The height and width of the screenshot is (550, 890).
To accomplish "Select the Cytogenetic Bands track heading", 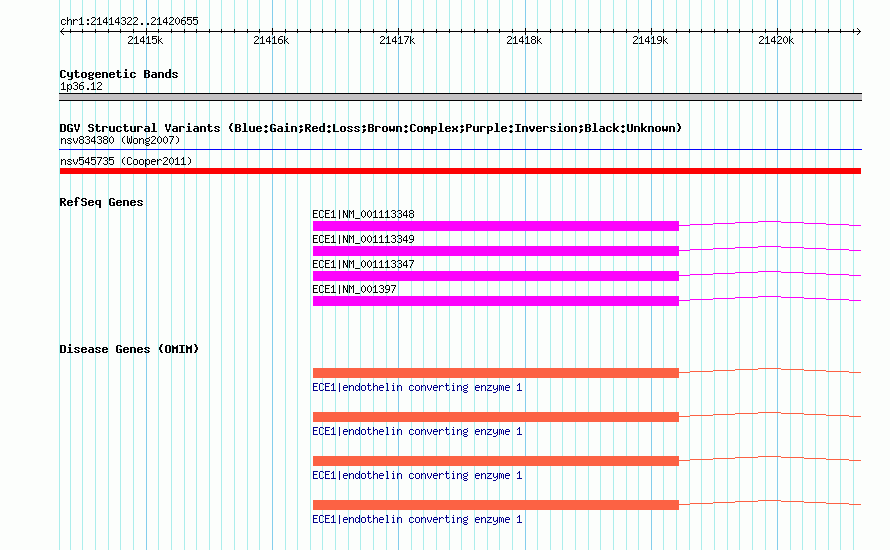I will (119, 74).
